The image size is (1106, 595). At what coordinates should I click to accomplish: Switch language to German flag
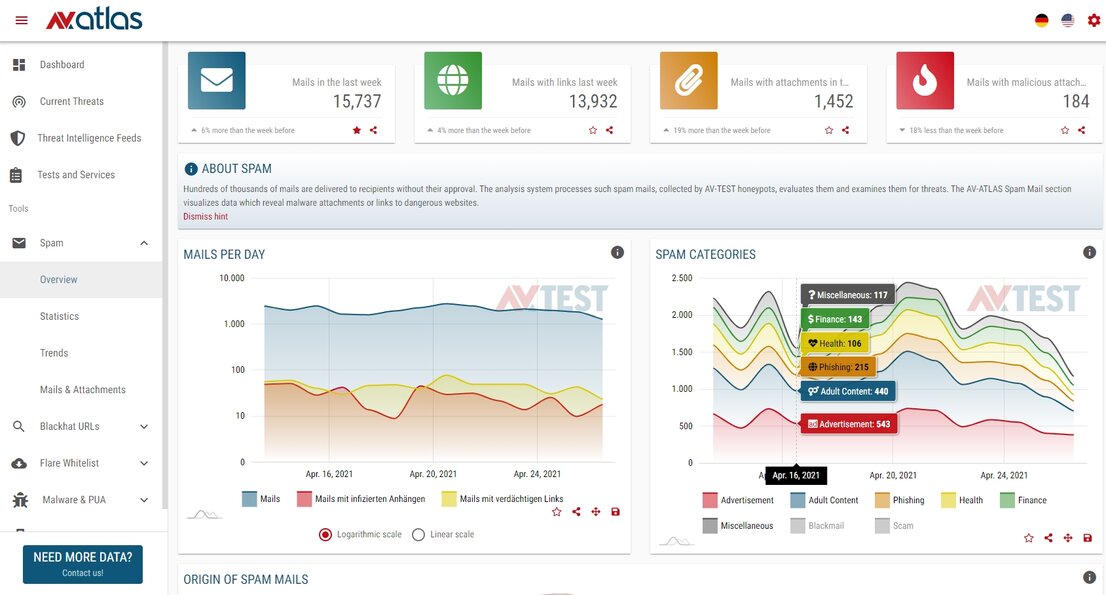(x=1041, y=20)
